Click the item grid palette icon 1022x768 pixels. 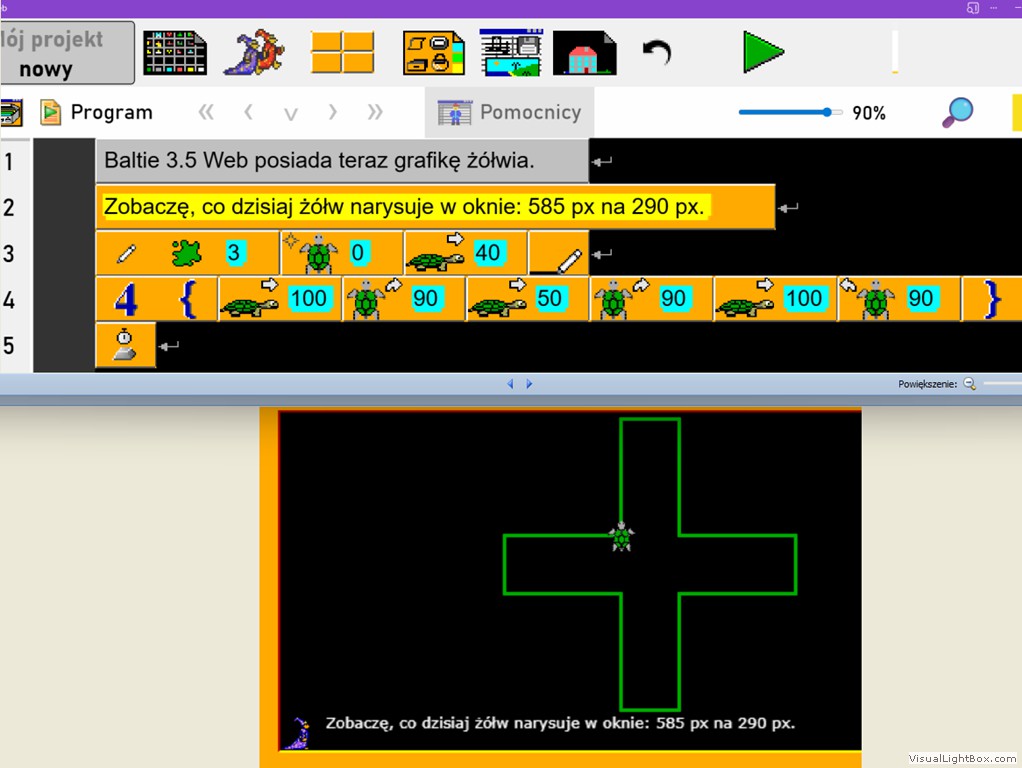point(174,53)
